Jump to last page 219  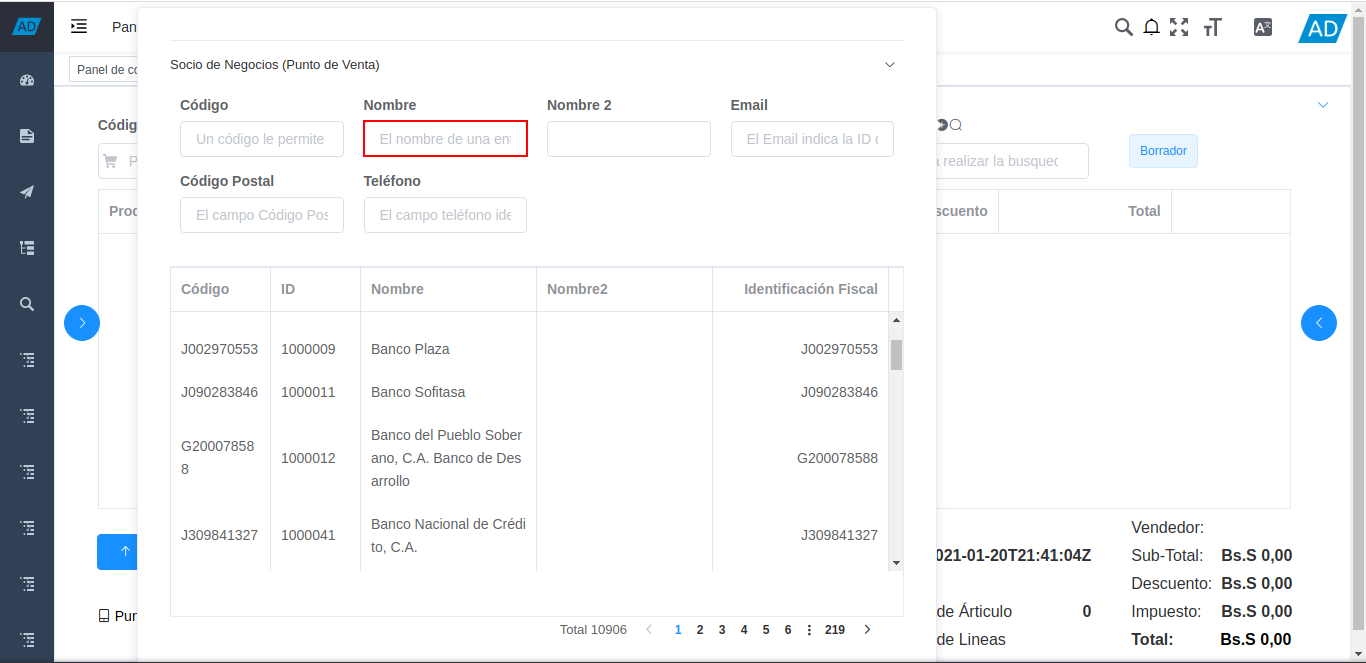[835, 630]
